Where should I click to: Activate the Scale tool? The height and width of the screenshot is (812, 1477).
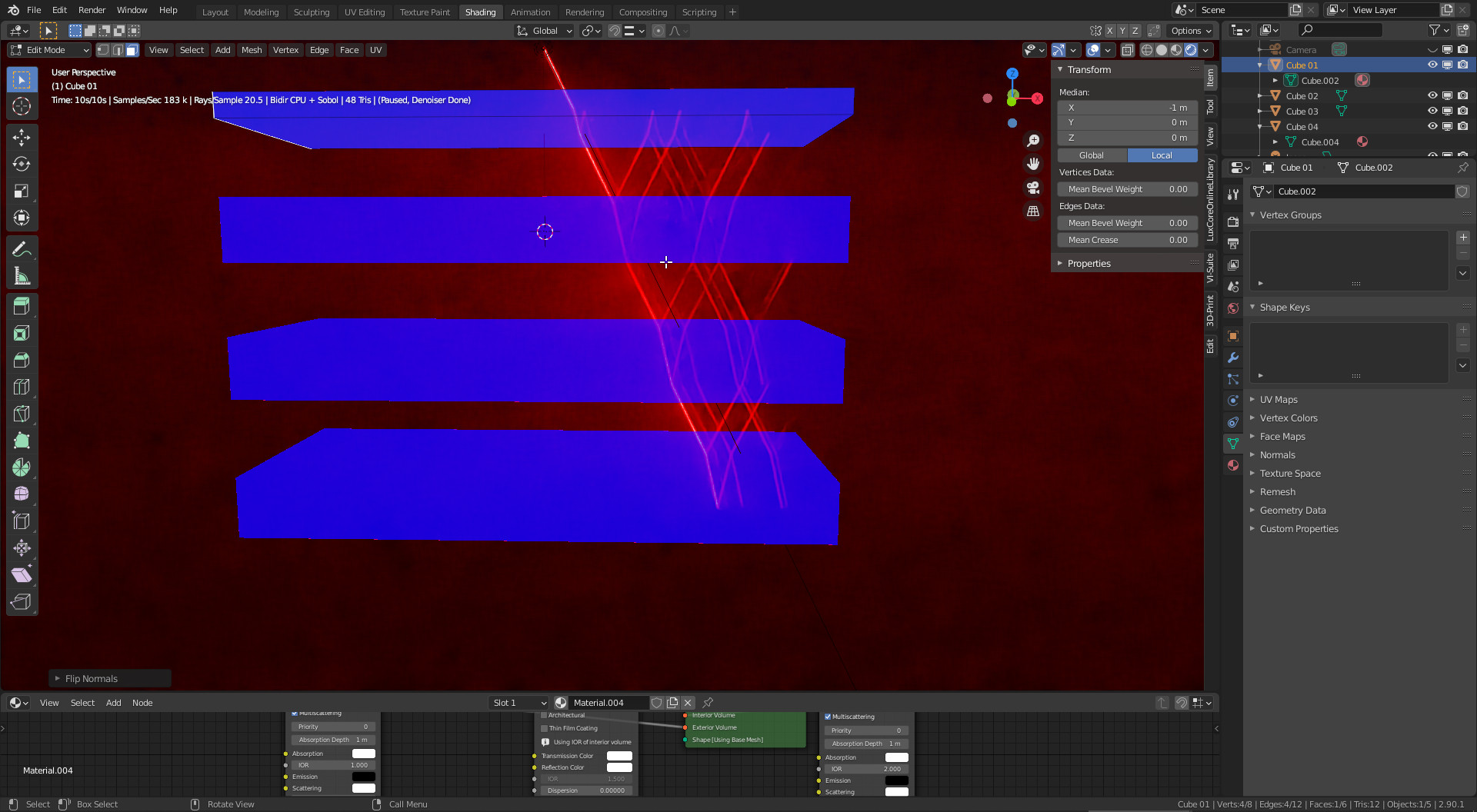[22, 191]
